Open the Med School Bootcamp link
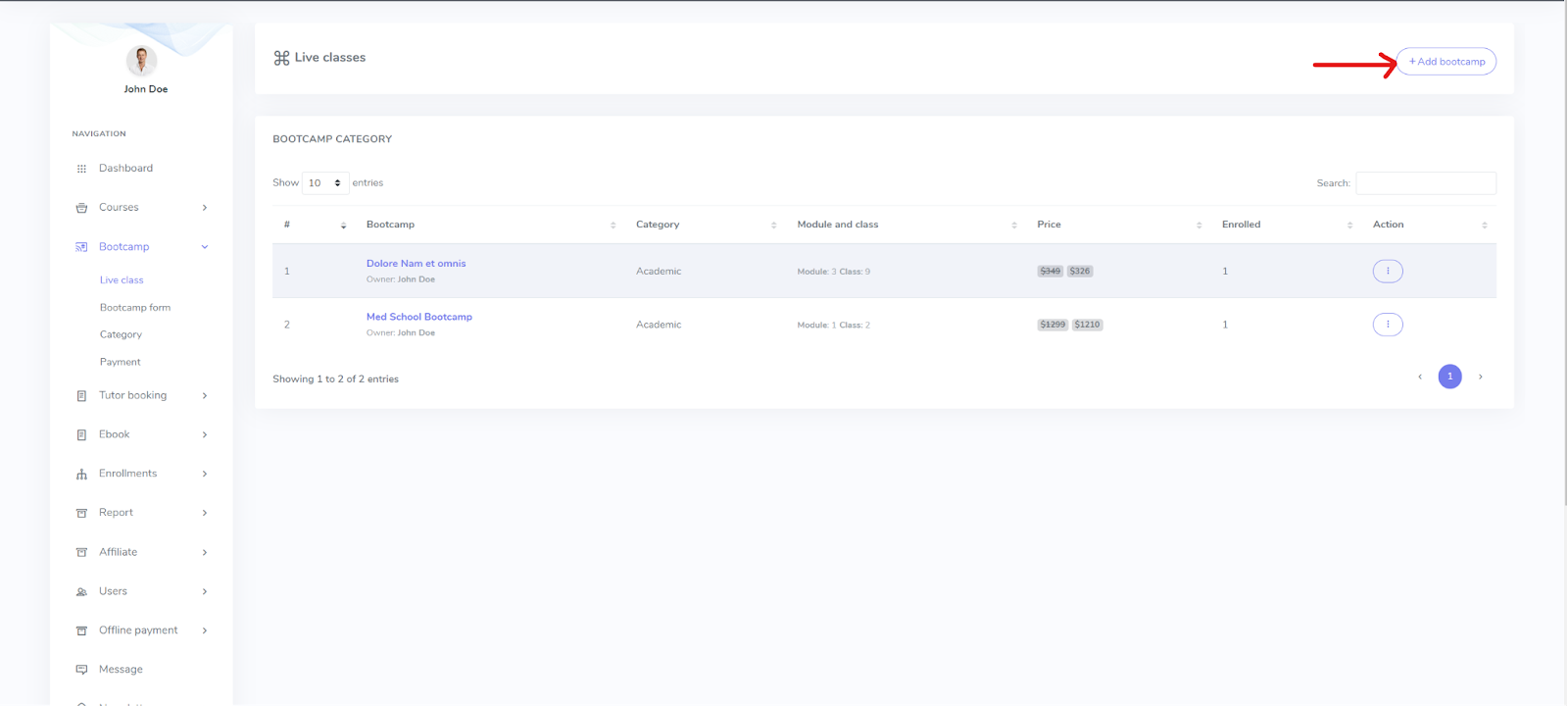 click(419, 317)
